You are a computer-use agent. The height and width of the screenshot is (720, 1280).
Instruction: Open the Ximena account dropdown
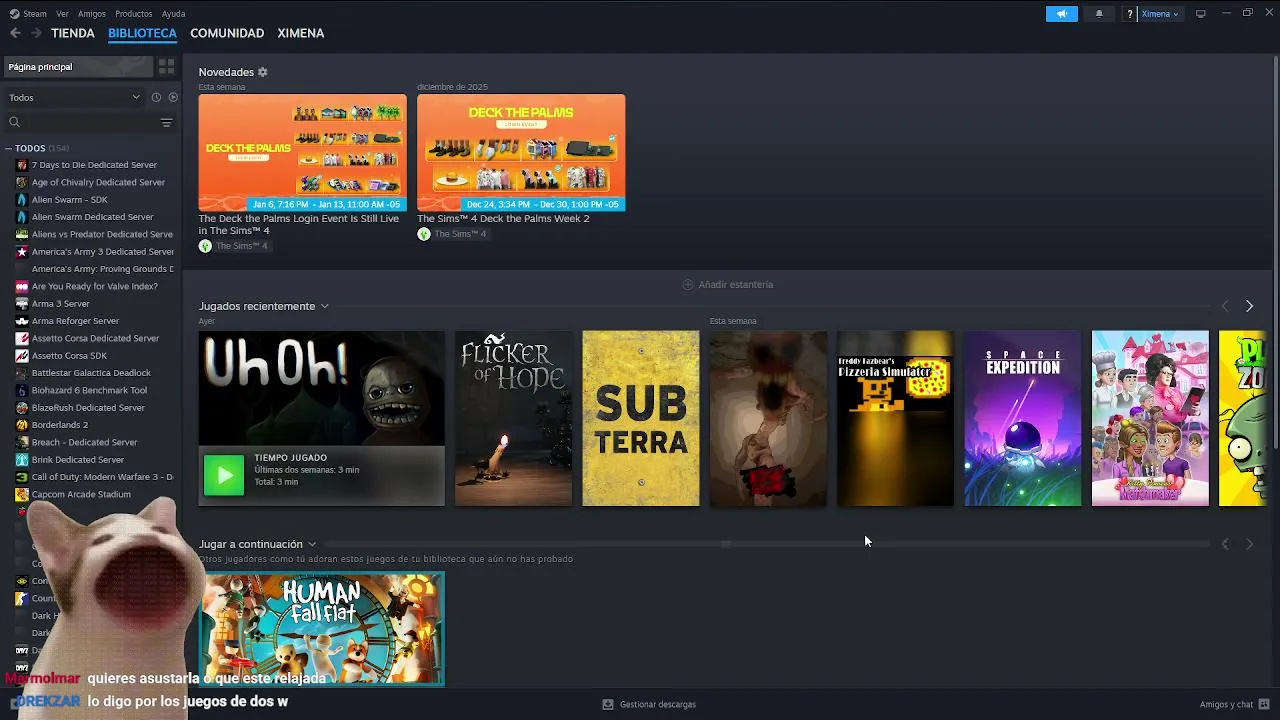pyautogui.click(x=1160, y=14)
